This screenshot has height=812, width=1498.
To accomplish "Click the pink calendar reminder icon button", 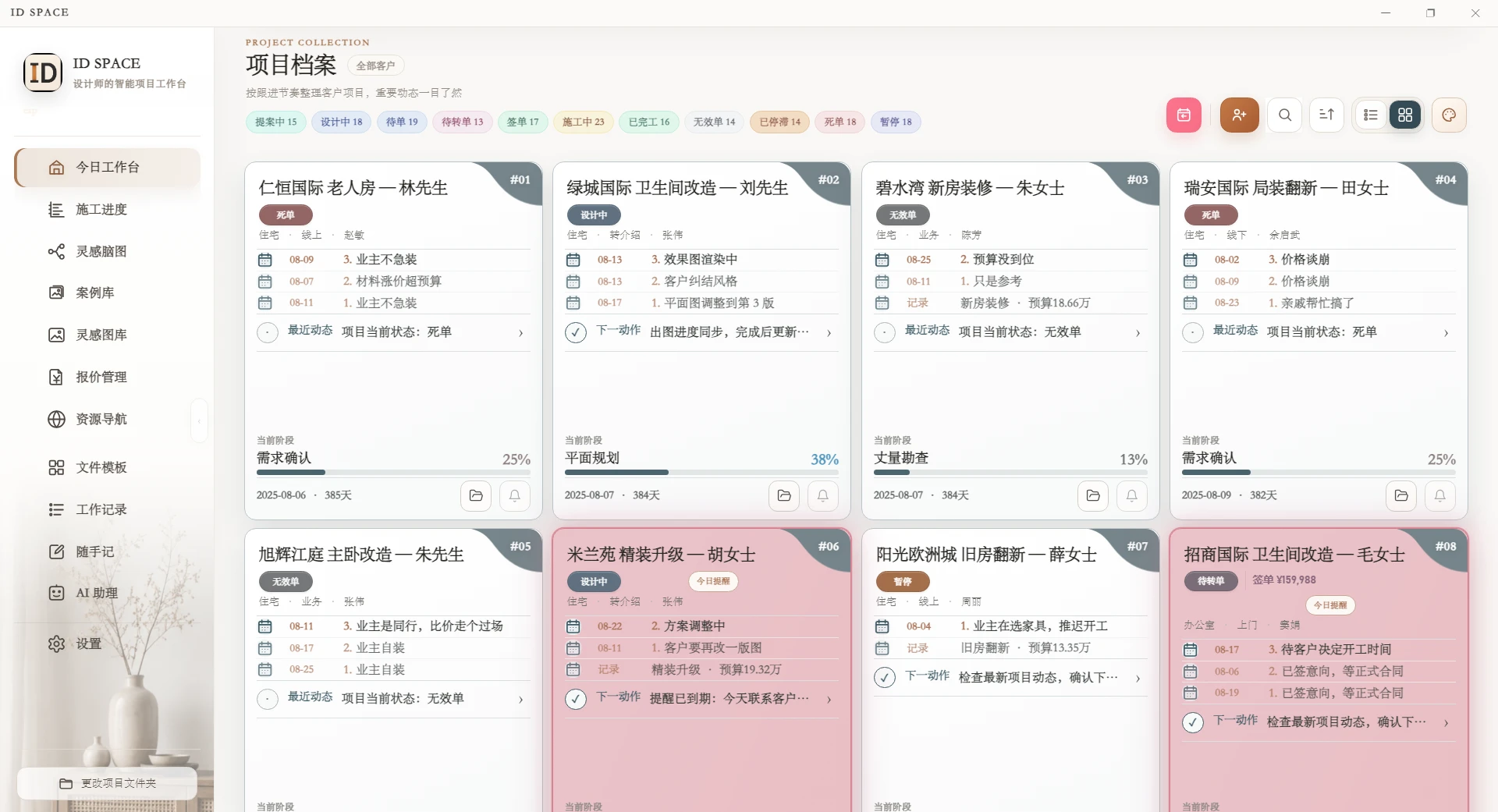I will [x=1184, y=115].
